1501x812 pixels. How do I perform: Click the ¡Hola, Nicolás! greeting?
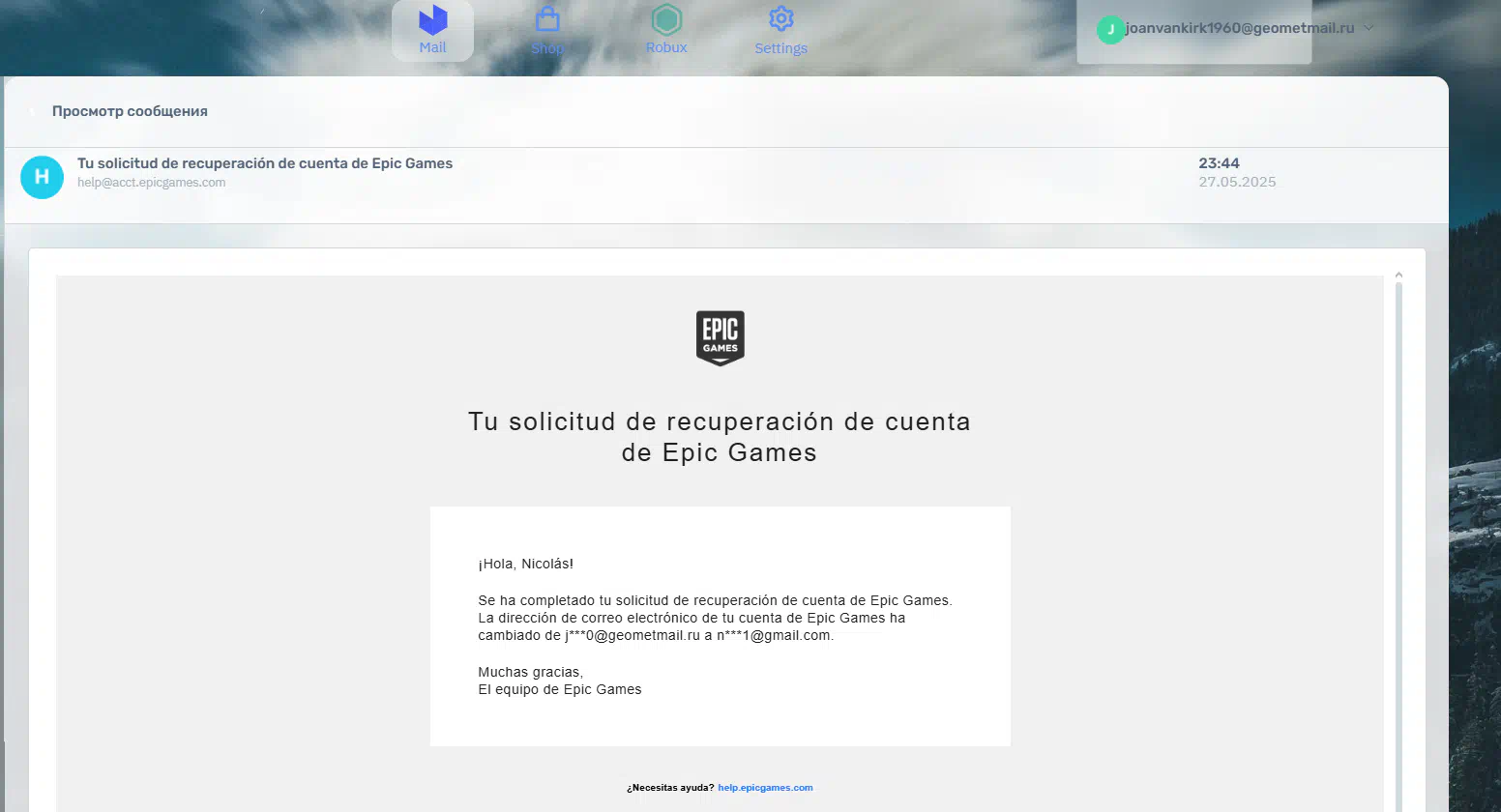click(x=525, y=564)
